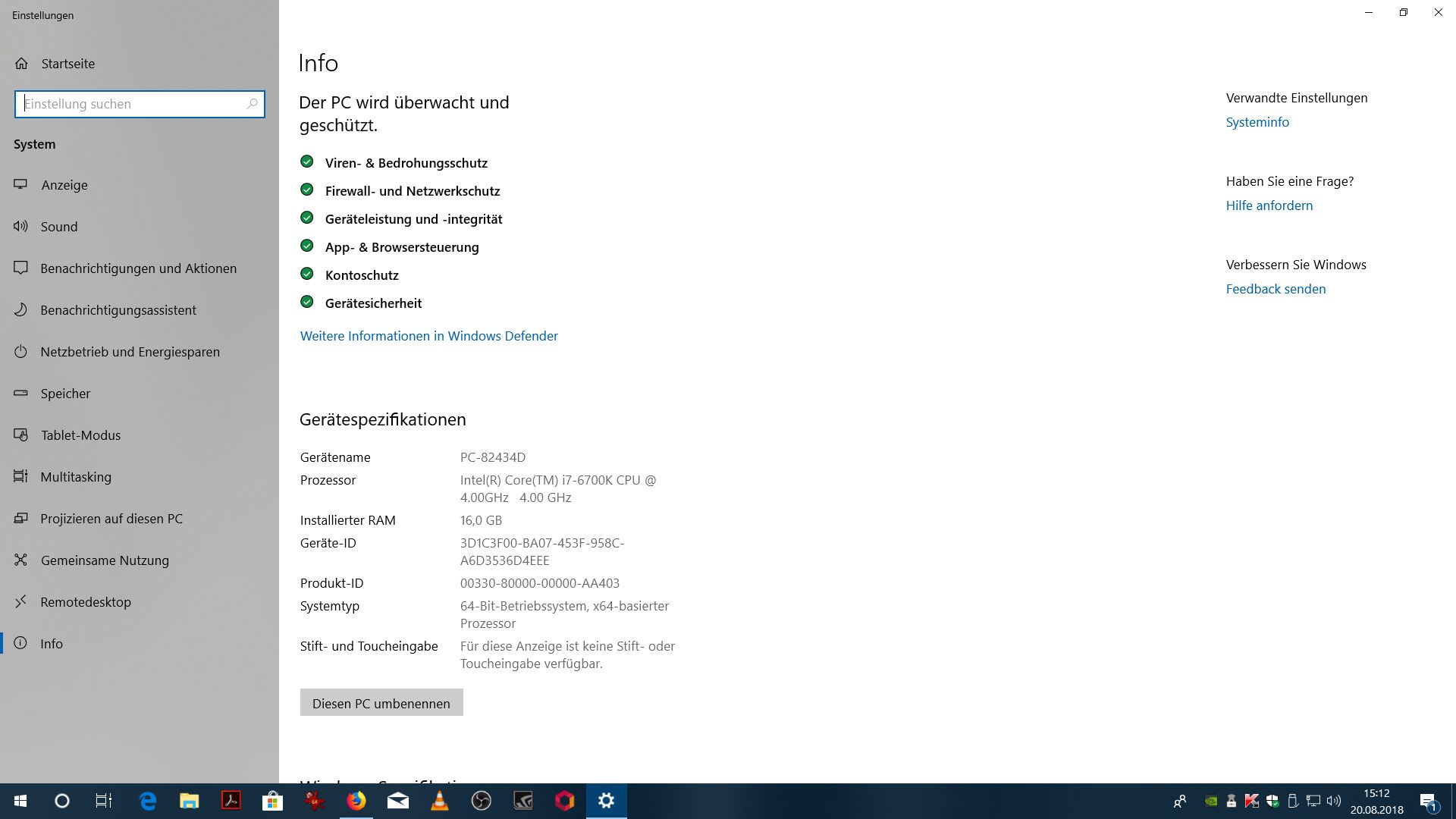Open Weitere Informationen in Windows Defender
Screen dimensions: 1456x819
(x=429, y=336)
